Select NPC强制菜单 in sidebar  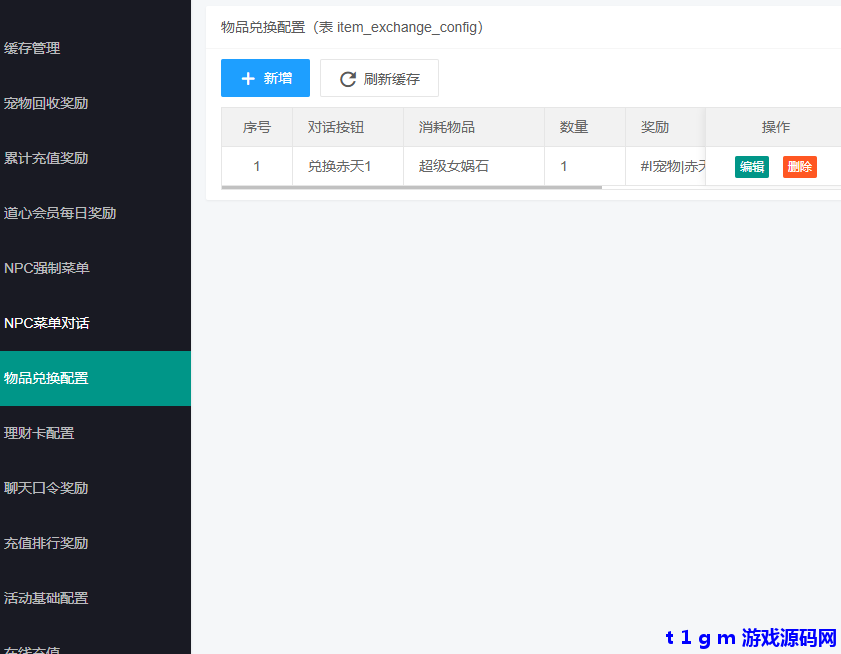[x=47, y=268]
